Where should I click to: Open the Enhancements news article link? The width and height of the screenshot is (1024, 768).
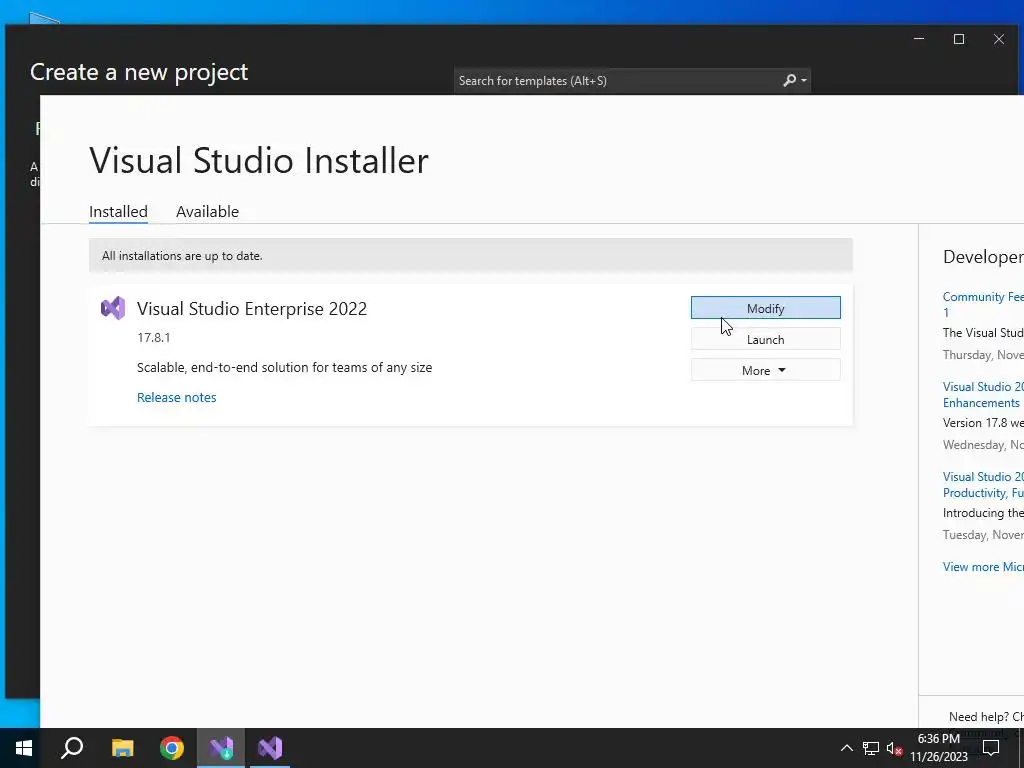coord(983,394)
